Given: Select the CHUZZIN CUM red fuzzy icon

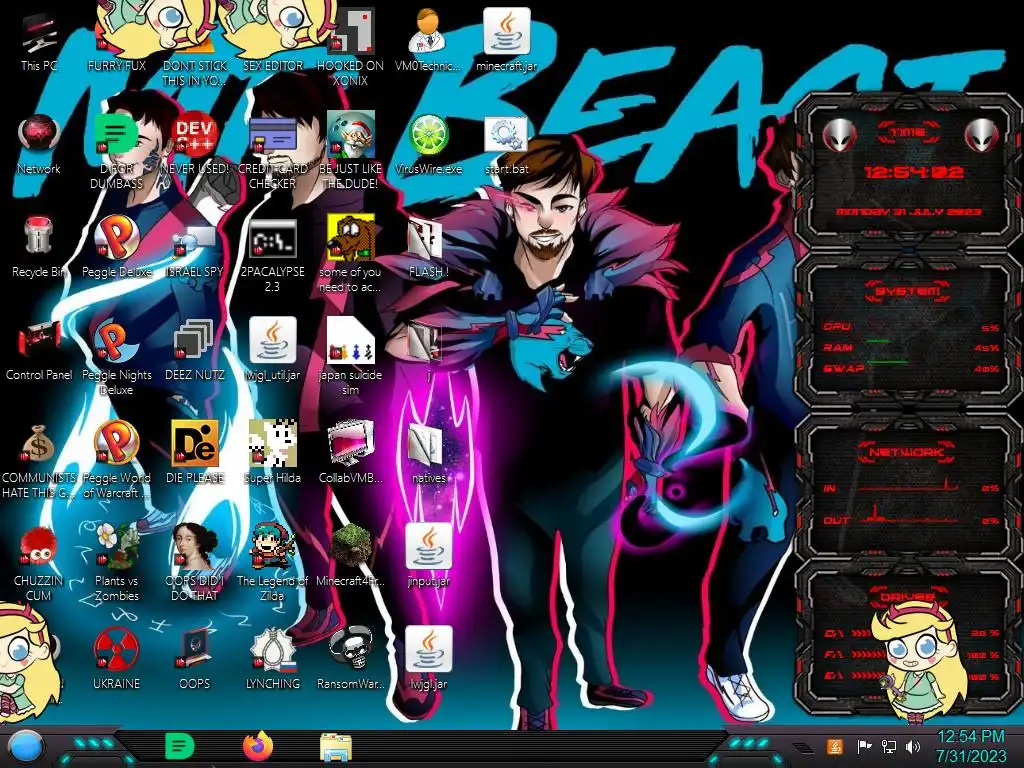Looking at the screenshot, I should click(x=39, y=563).
